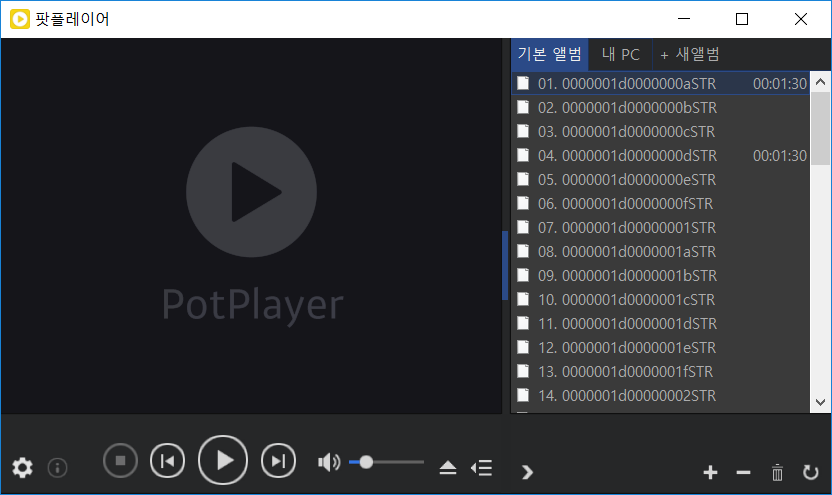Remove selected item with minus icon

point(743,472)
